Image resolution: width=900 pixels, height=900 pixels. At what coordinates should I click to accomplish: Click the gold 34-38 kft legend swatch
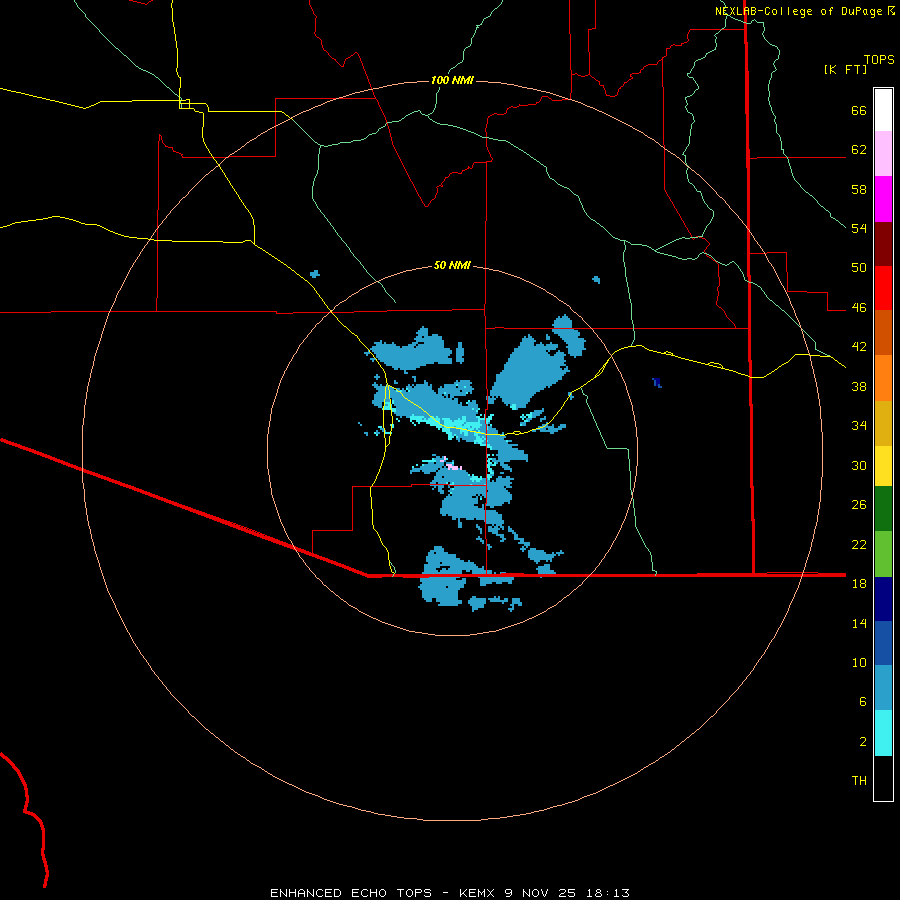click(x=883, y=423)
